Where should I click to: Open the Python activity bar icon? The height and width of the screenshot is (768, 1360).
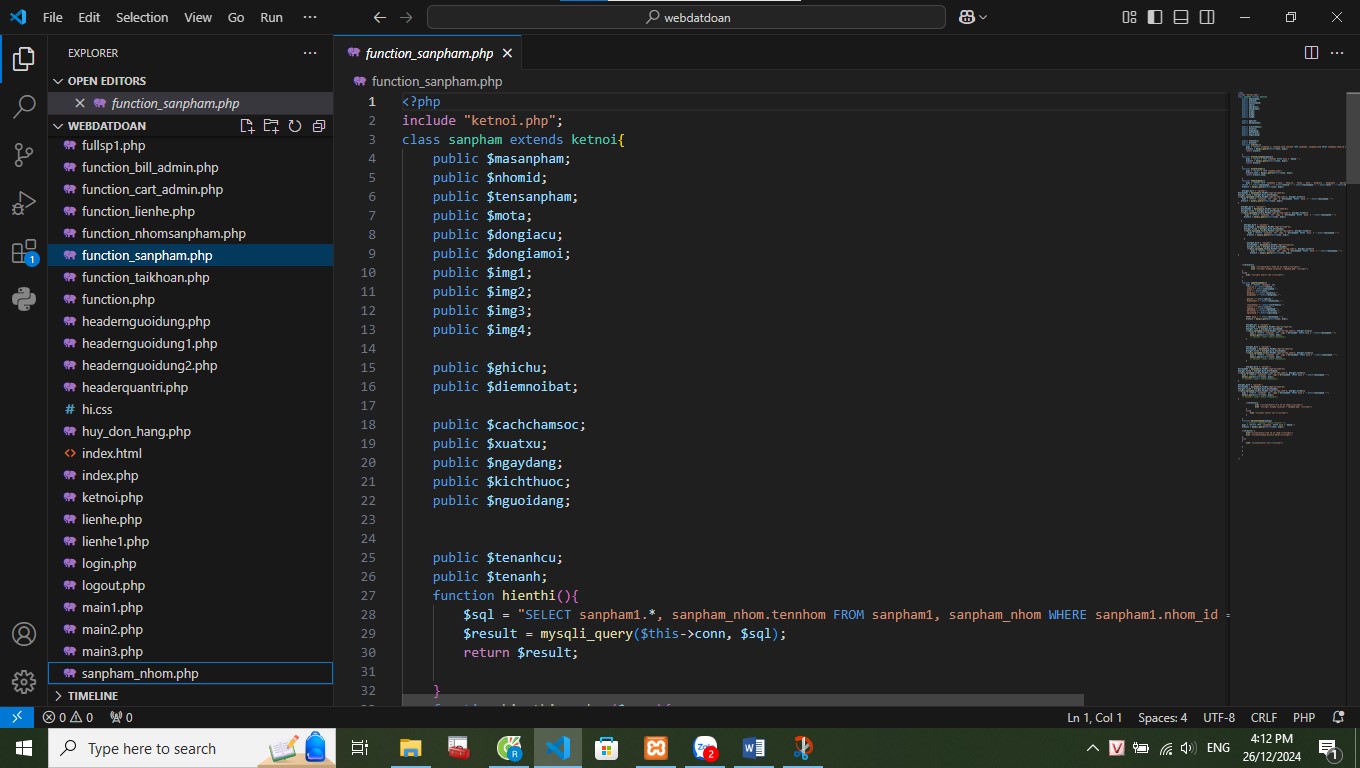[24, 299]
